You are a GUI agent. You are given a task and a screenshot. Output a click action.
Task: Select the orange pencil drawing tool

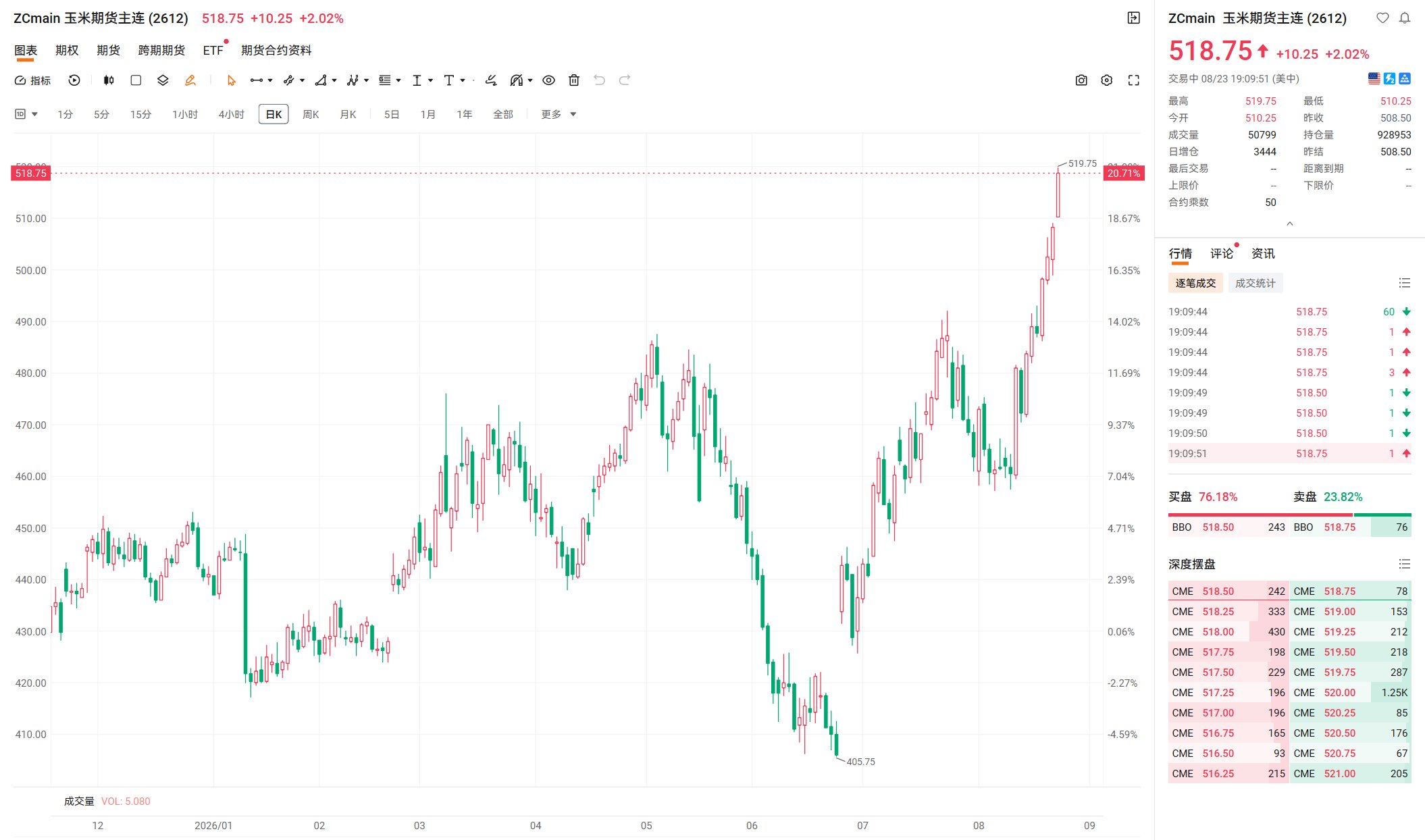[190, 80]
